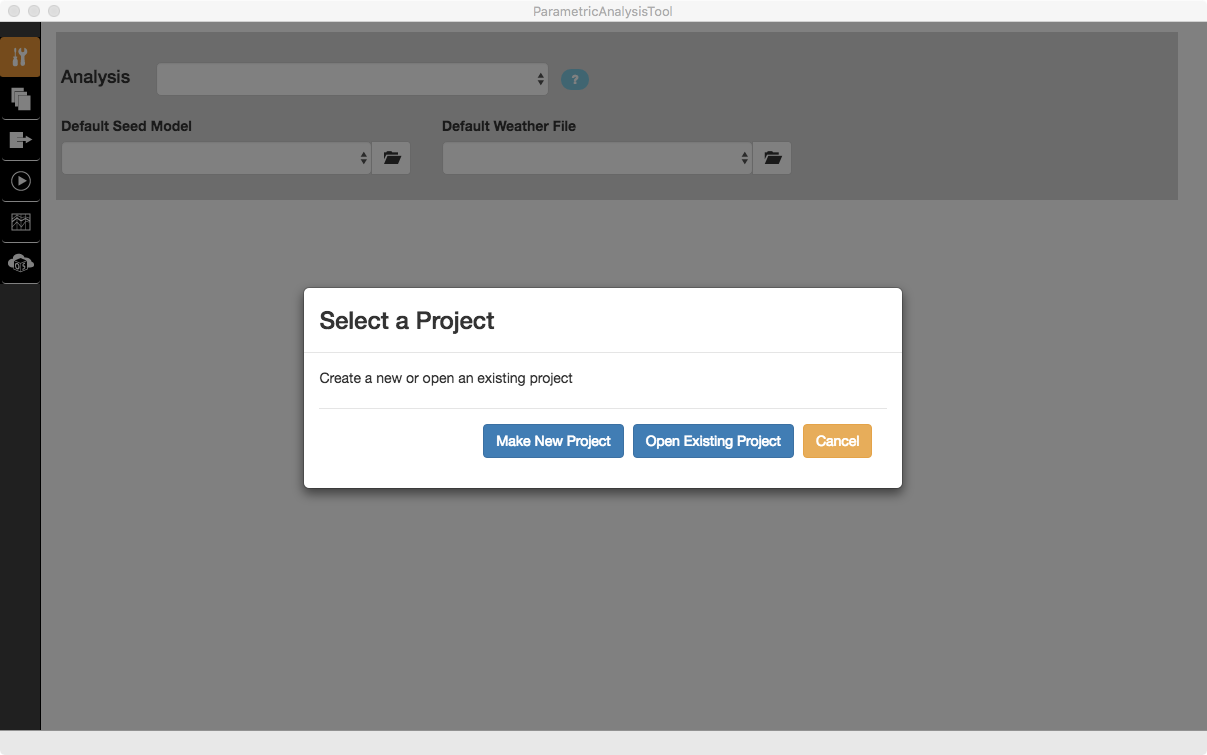This screenshot has width=1207, height=755.
Task: Minimize the ParametricAnalysisTool window
Action: 34,11
